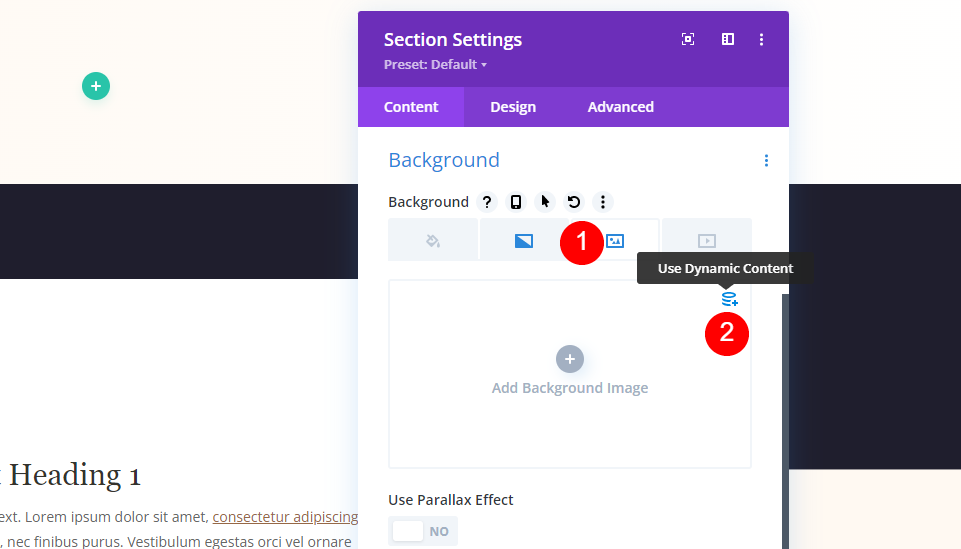The width and height of the screenshot is (961, 549).
Task: Open Background group options menu
Action: tap(766, 161)
